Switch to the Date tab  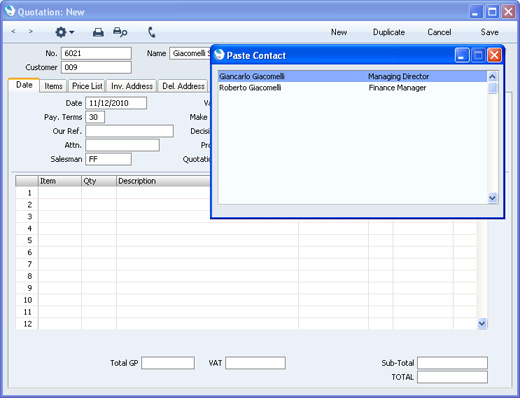(x=24, y=85)
